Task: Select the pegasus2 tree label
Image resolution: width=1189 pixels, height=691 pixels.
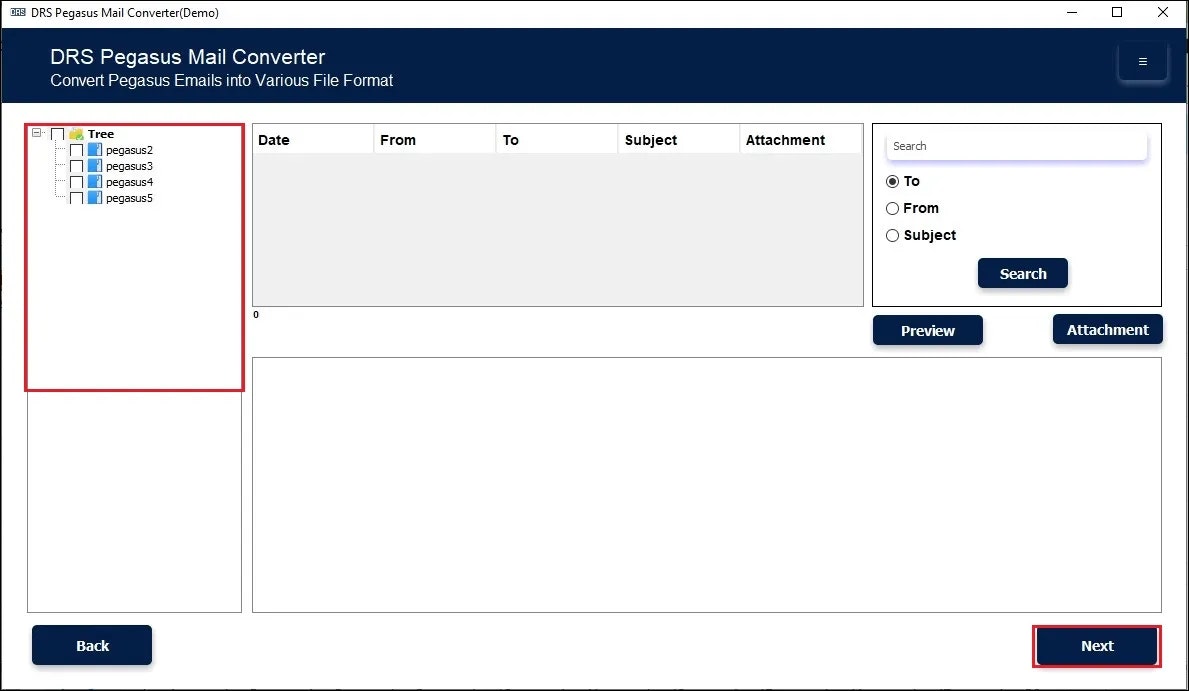Action: click(130, 150)
